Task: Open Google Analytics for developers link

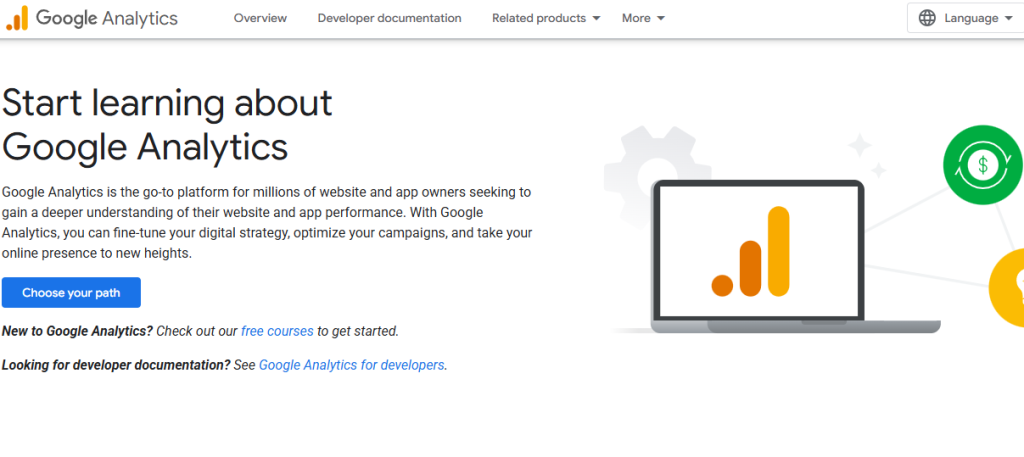Action: (x=351, y=365)
